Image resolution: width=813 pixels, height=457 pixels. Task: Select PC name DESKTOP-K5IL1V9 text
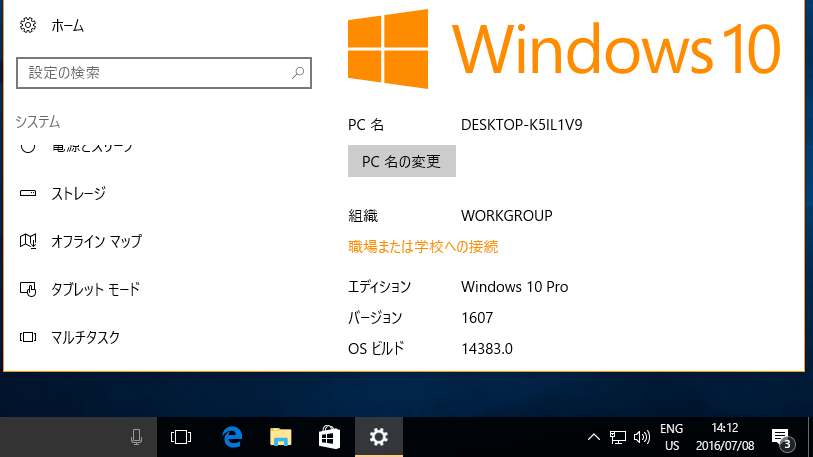(522, 125)
